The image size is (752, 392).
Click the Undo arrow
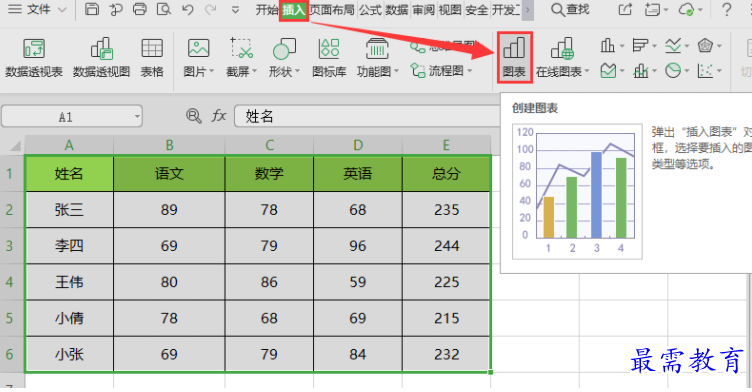(188, 10)
